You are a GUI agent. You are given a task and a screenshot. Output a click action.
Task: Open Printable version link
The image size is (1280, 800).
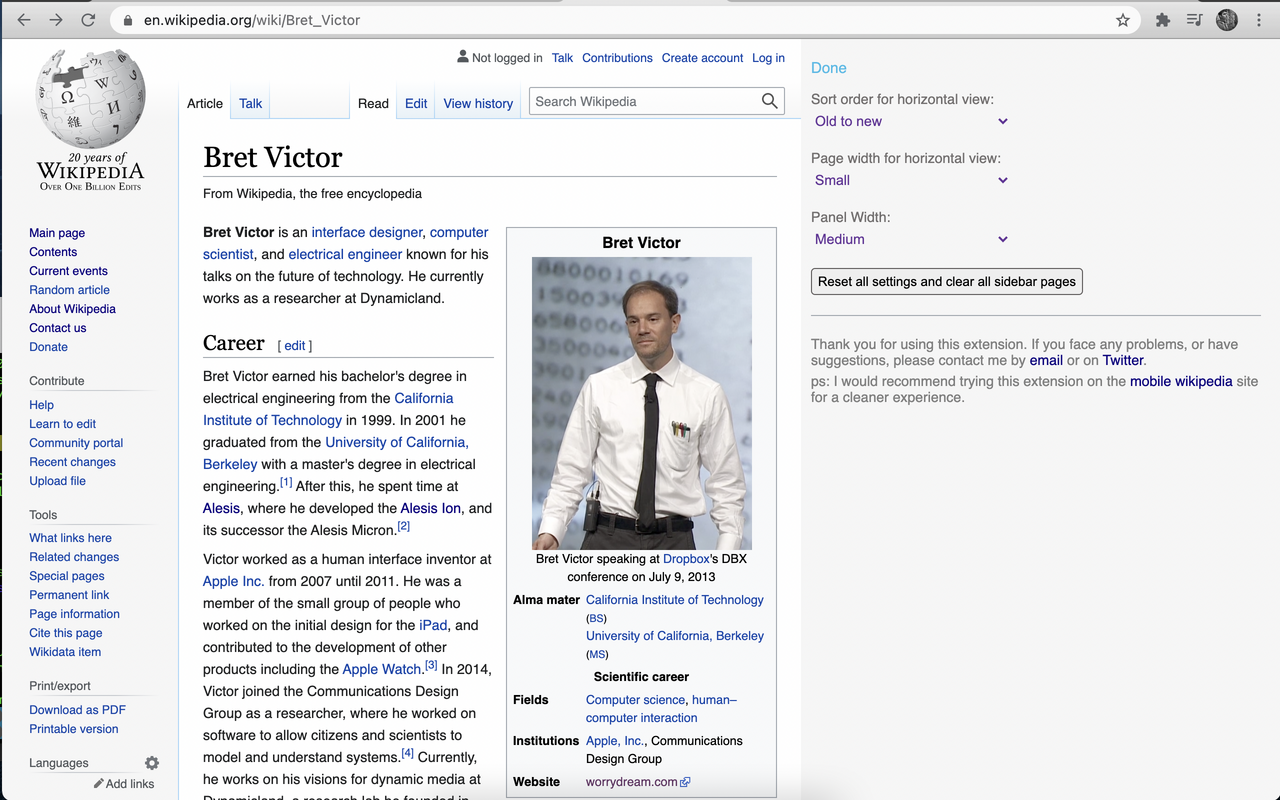click(x=73, y=729)
